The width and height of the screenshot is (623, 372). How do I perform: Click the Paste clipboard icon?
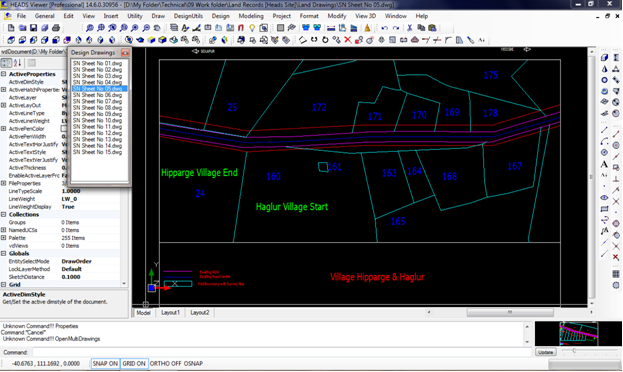(x=432, y=28)
